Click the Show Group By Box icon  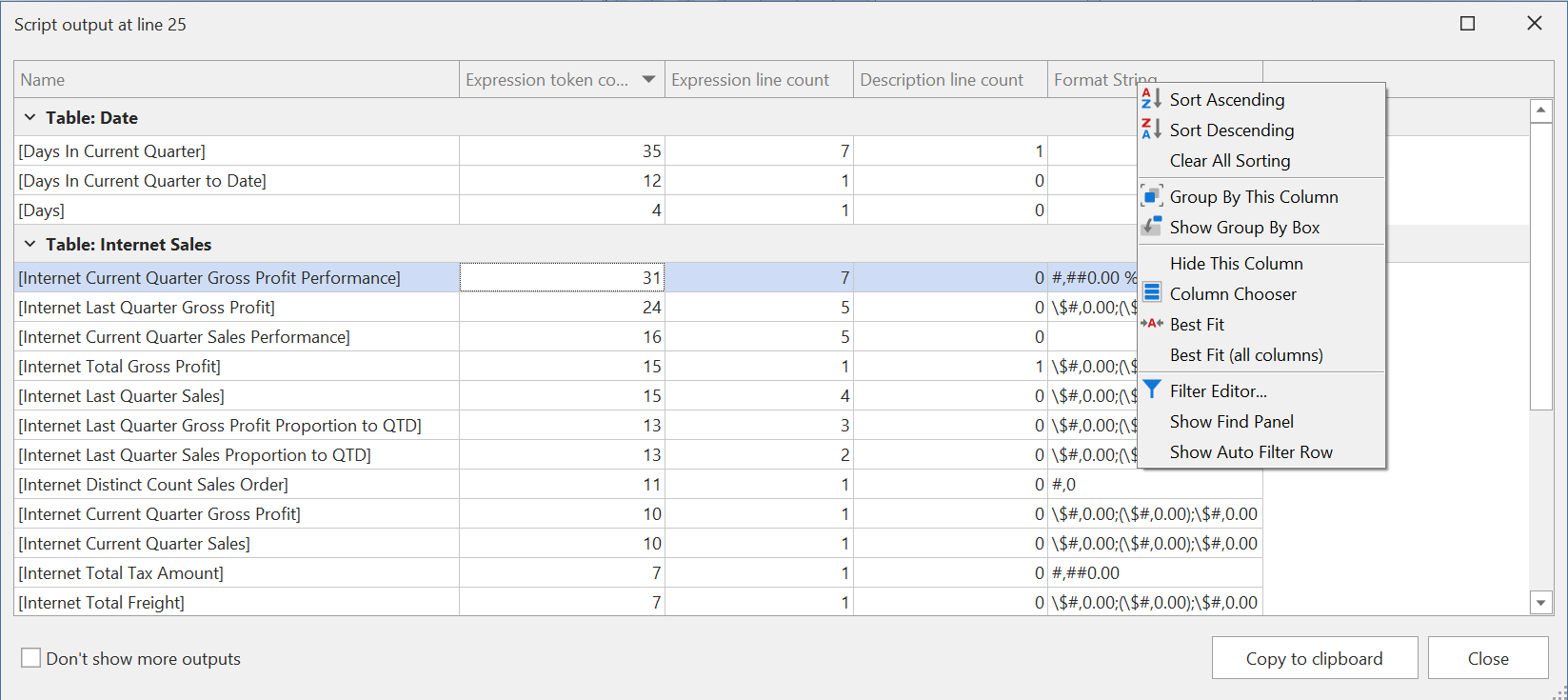(x=1151, y=227)
